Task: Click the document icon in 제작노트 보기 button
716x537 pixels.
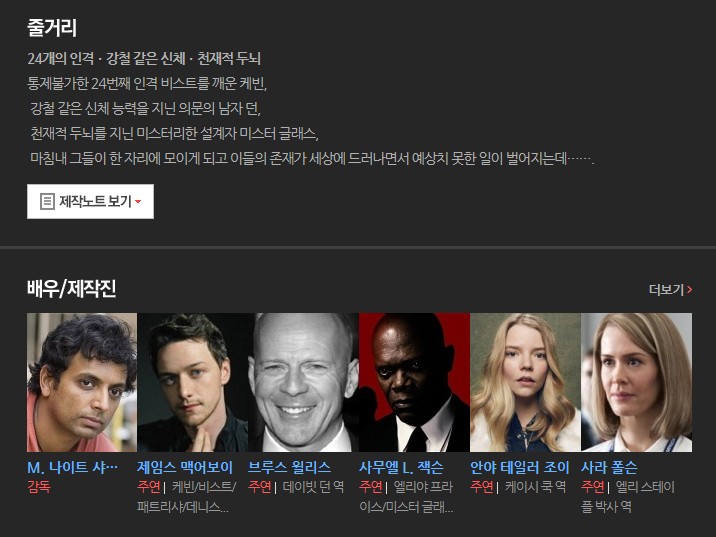Action: pyautogui.click(x=47, y=201)
